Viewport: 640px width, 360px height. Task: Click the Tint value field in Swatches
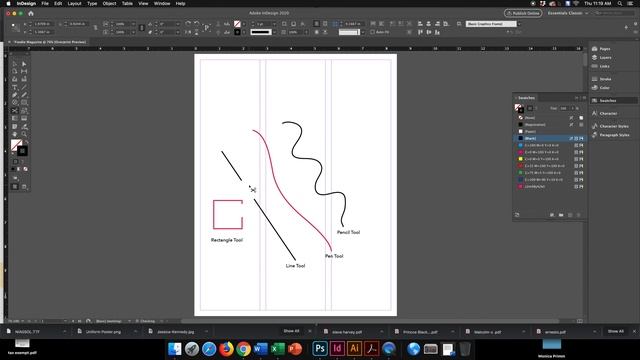pos(564,108)
